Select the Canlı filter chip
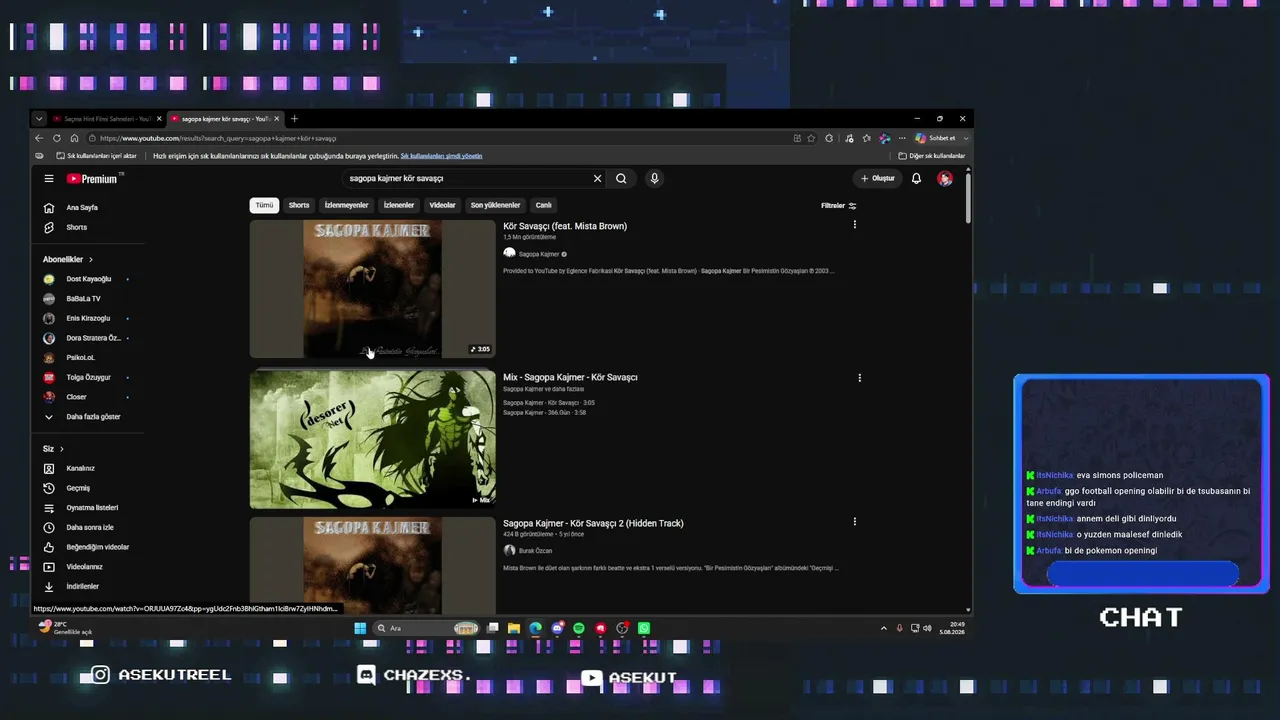1280x720 pixels. point(543,205)
